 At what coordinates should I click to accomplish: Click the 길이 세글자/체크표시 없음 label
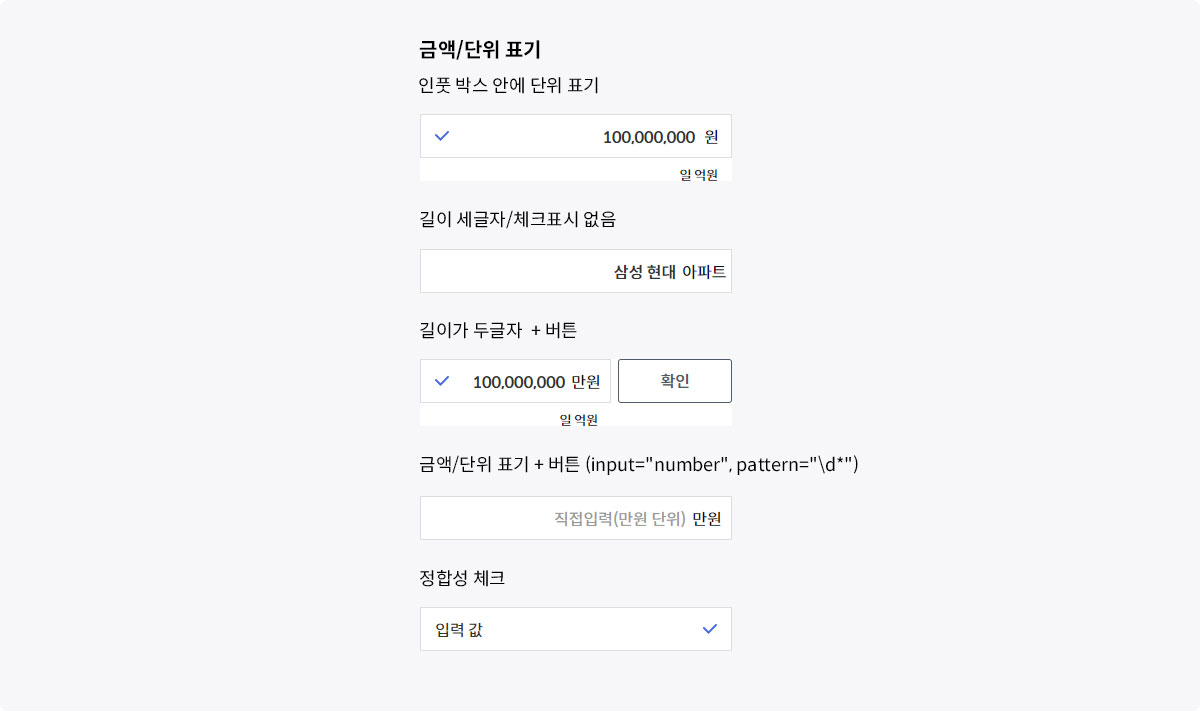click(518, 218)
